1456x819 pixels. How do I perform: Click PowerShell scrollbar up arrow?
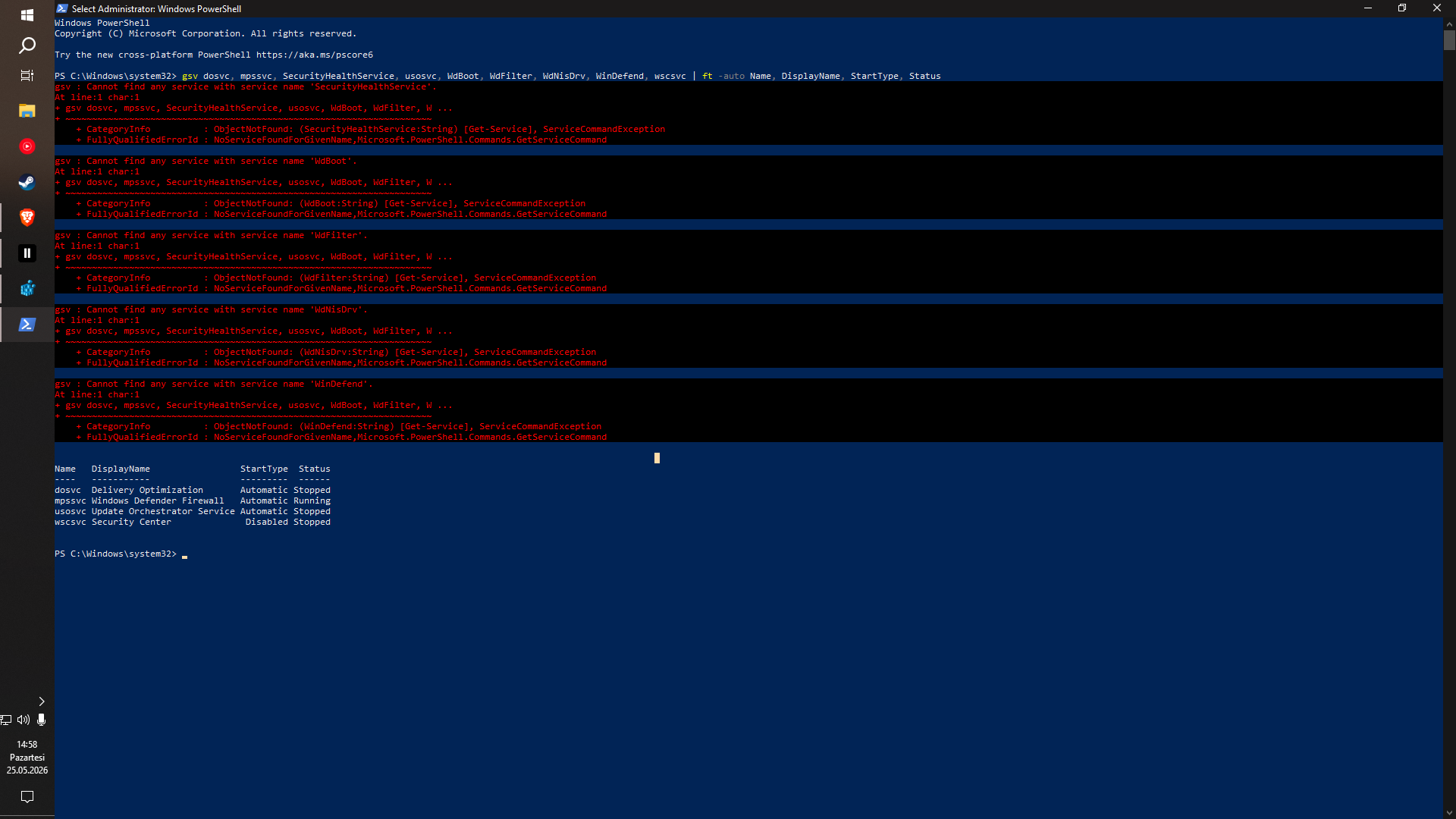[x=1449, y=24]
